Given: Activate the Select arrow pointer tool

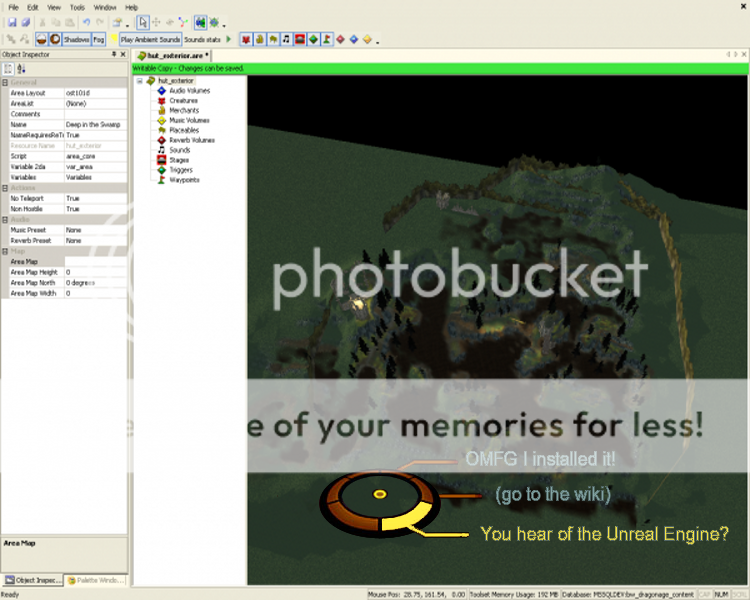Looking at the screenshot, I should pyautogui.click(x=143, y=22).
